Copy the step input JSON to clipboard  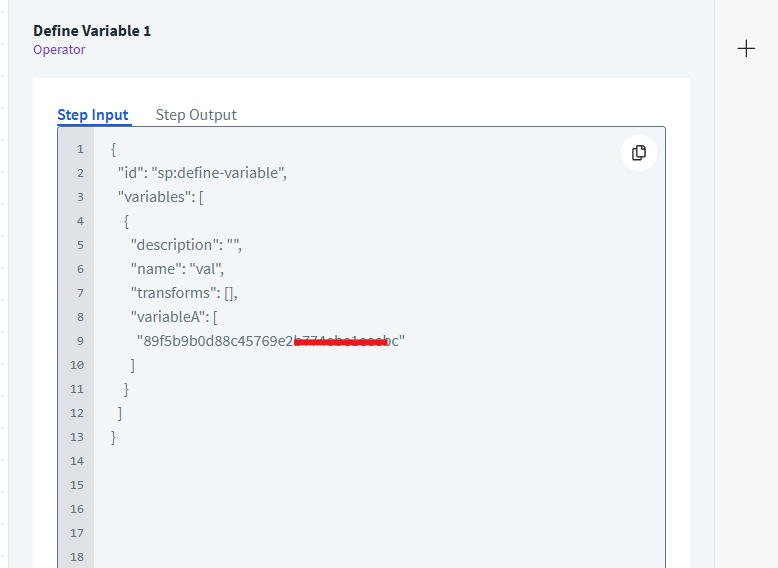point(639,153)
